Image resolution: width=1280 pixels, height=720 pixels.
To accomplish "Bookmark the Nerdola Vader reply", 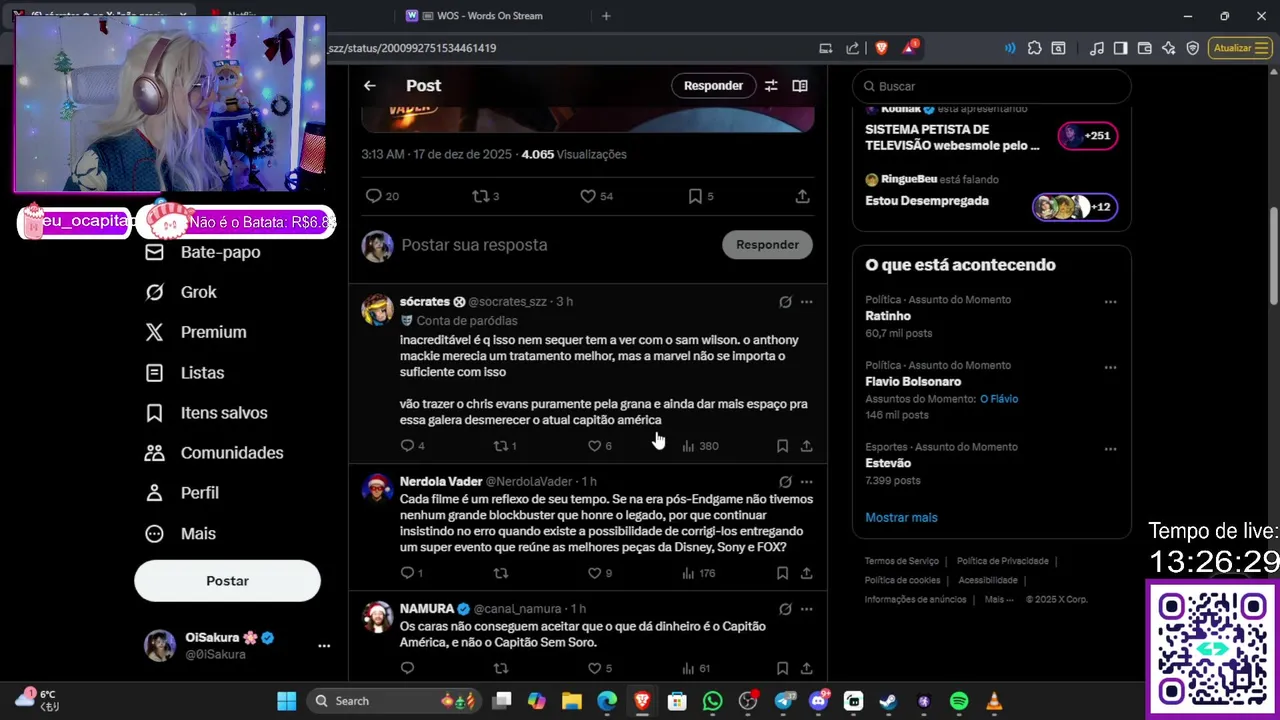I will click(x=782, y=573).
